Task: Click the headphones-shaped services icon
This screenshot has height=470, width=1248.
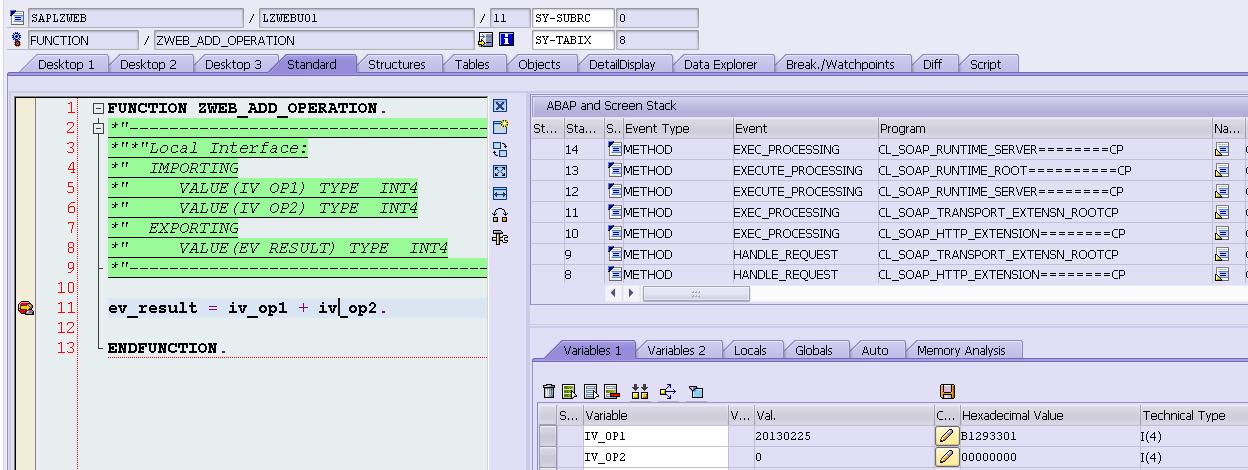Action: (500, 215)
